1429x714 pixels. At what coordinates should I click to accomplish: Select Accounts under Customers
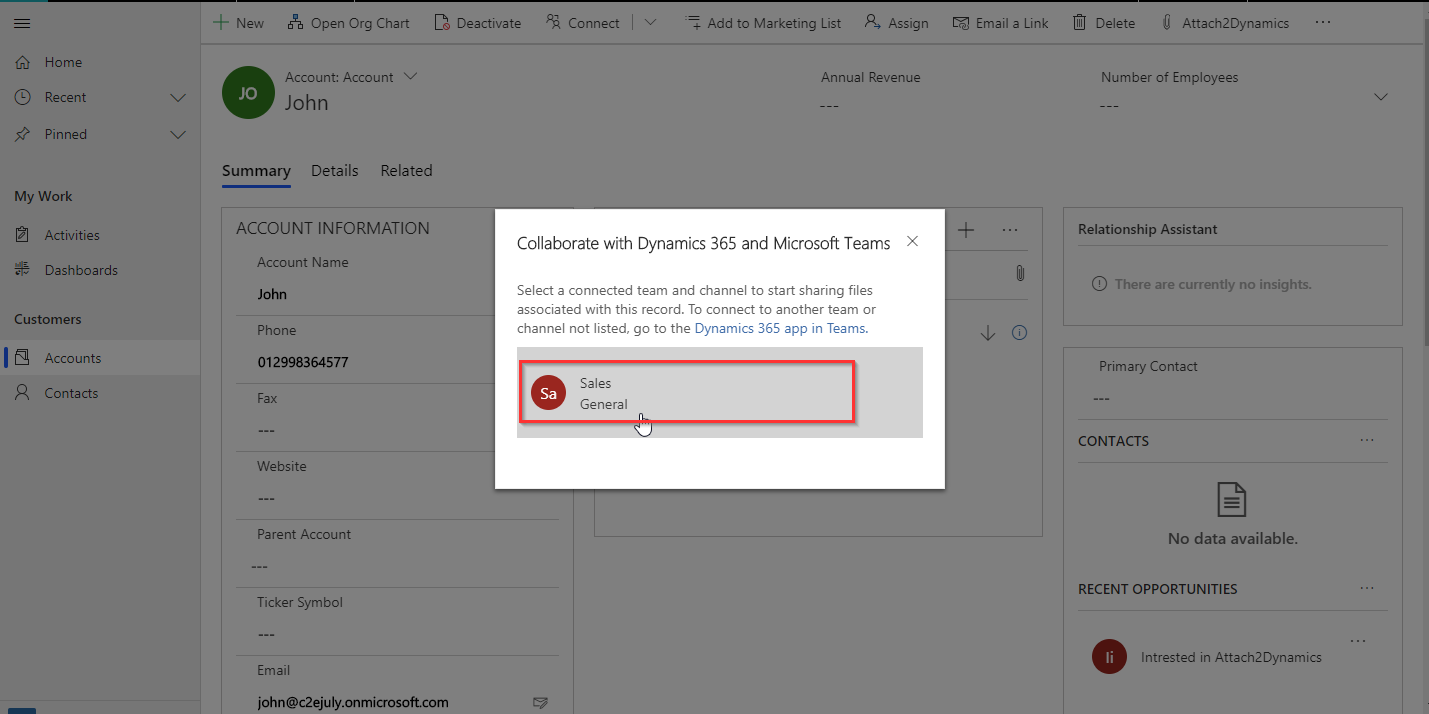point(100,358)
